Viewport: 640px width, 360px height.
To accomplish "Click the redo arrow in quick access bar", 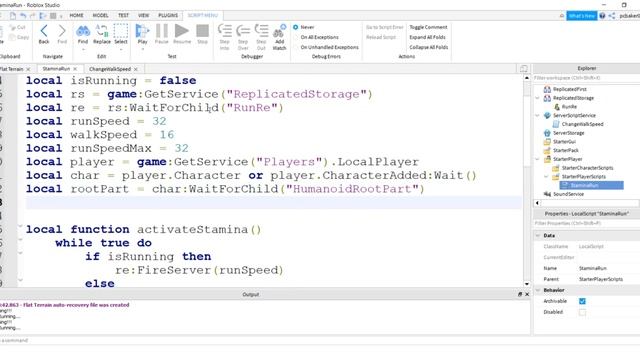I will pos(33,16).
